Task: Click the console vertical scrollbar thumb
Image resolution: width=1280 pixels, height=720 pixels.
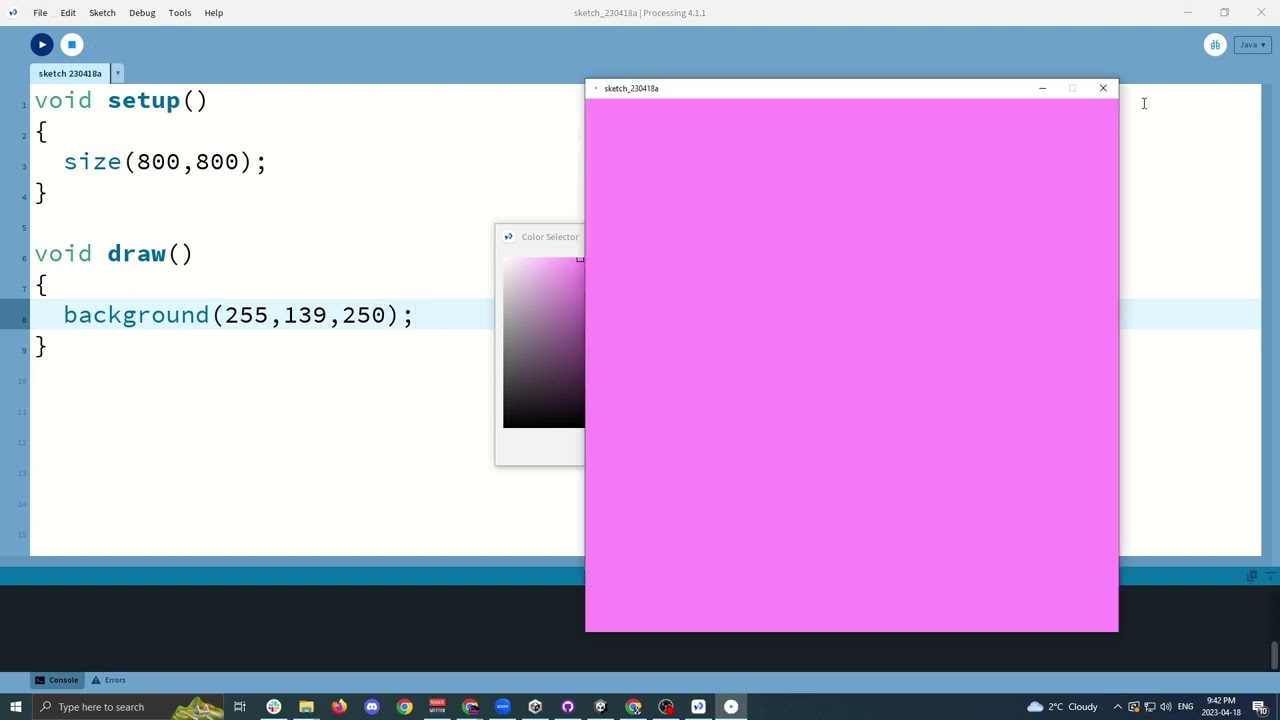Action: point(1274,656)
